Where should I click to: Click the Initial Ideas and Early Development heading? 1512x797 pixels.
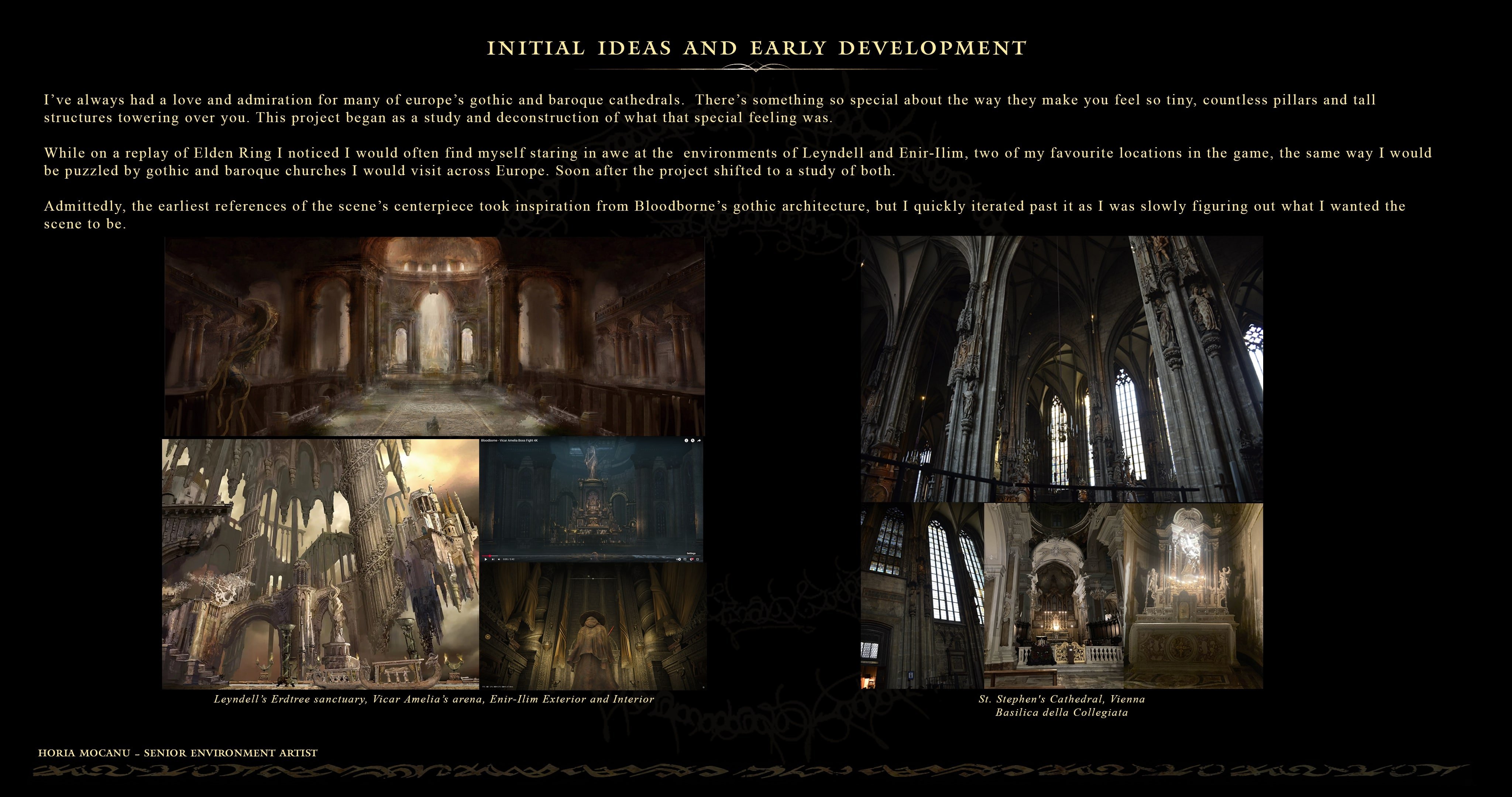coord(756,48)
